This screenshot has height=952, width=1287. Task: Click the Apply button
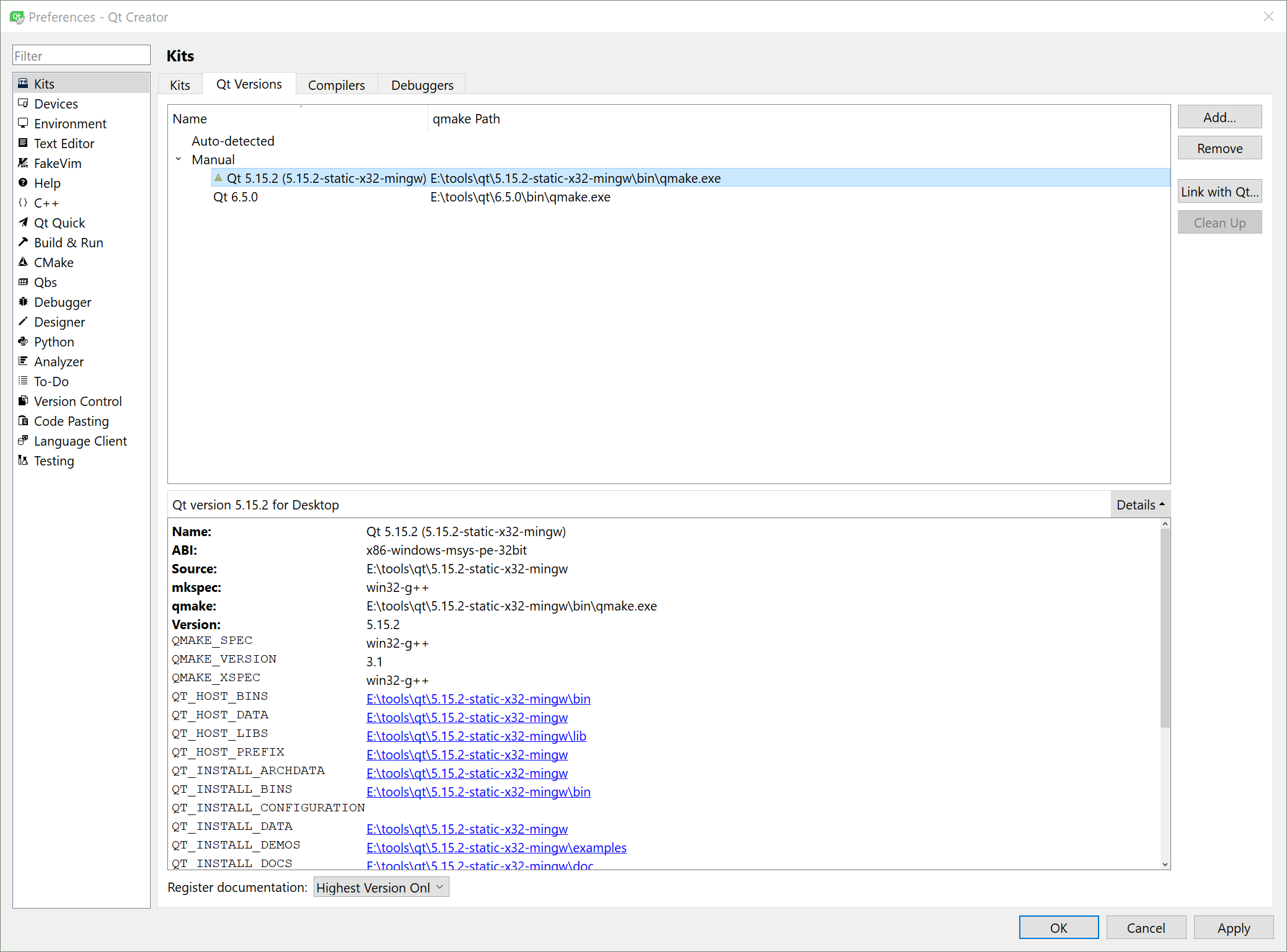(x=1233, y=927)
